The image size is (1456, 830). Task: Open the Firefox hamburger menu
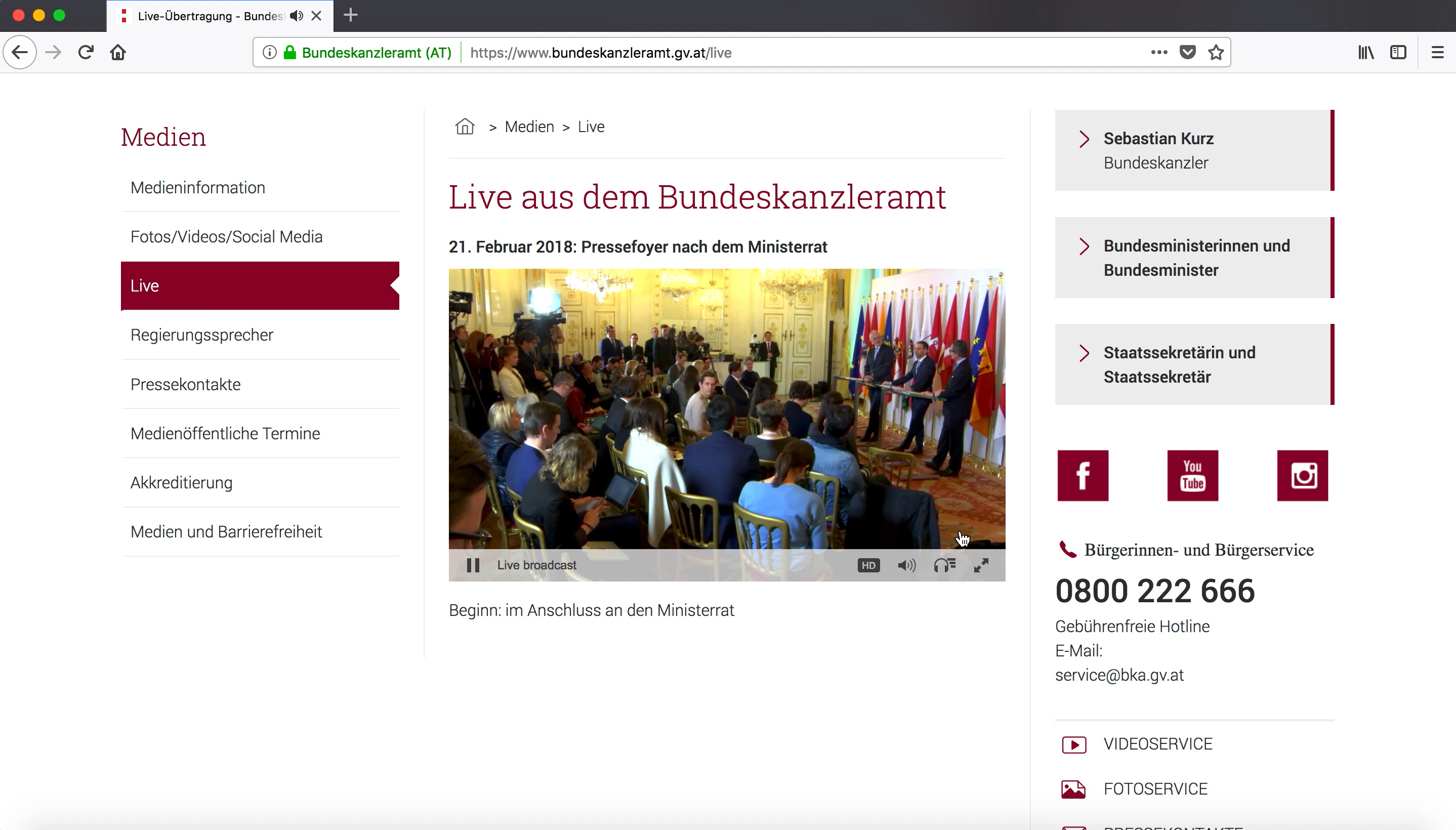pos(1438,53)
